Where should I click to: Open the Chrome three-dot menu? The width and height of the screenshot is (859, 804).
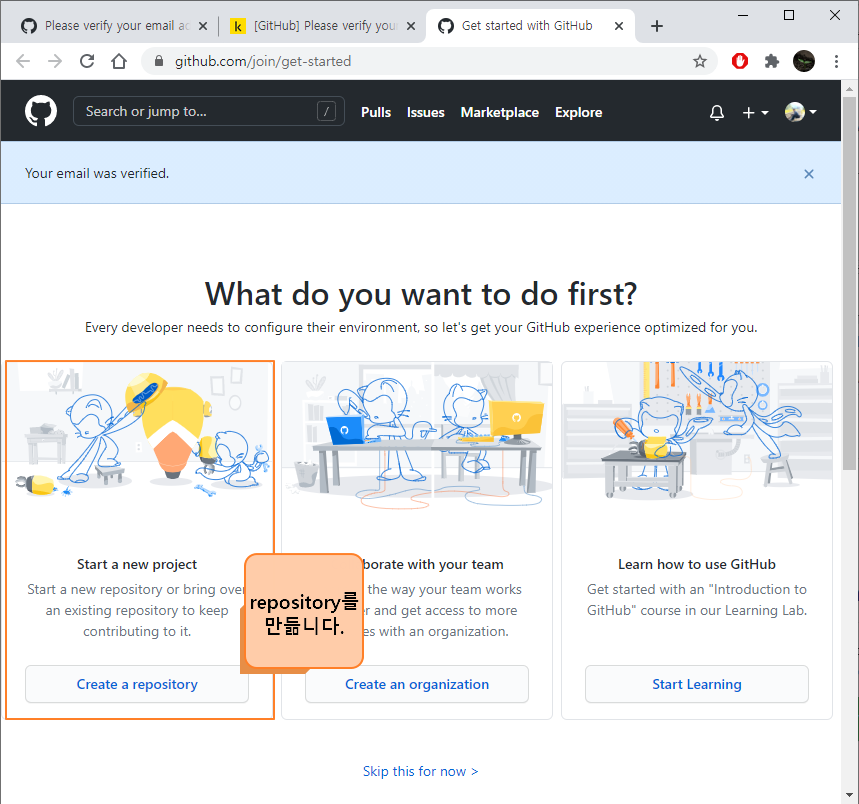click(836, 61)
